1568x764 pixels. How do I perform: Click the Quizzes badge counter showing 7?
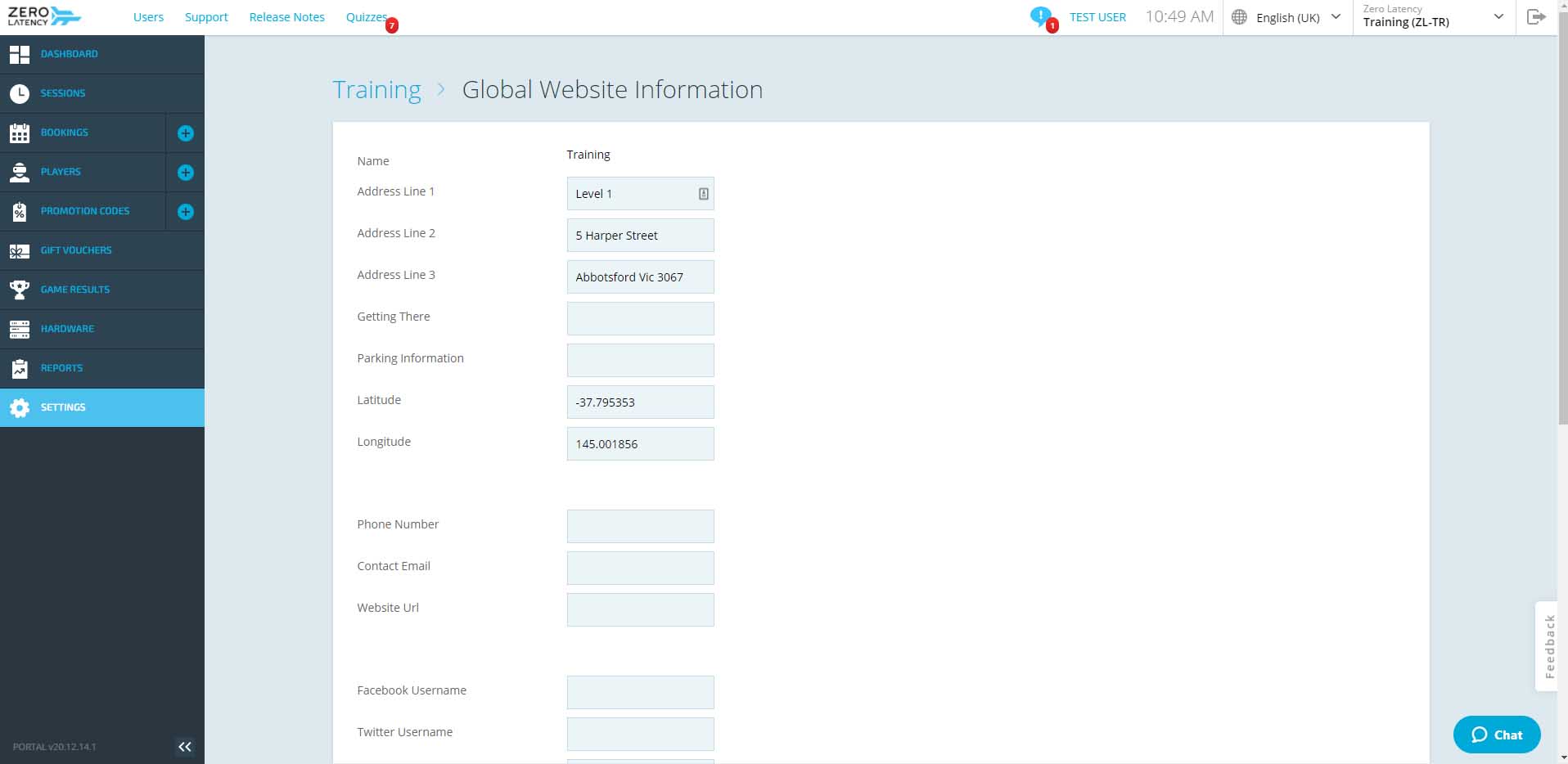pyautogui.click(x=392, y=26)
